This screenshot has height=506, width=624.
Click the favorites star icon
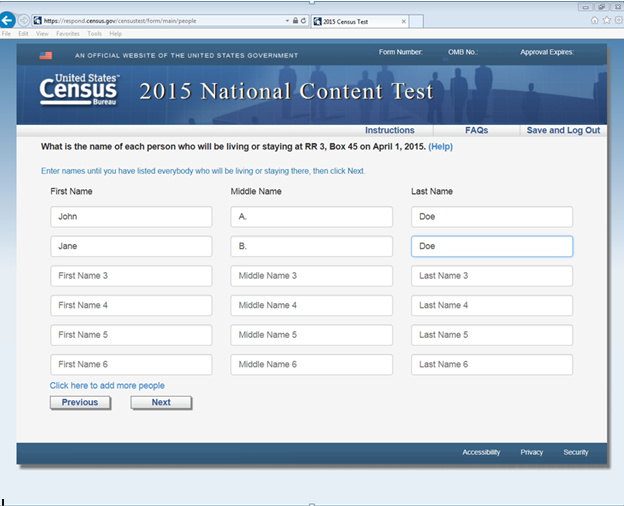(606, 20)
